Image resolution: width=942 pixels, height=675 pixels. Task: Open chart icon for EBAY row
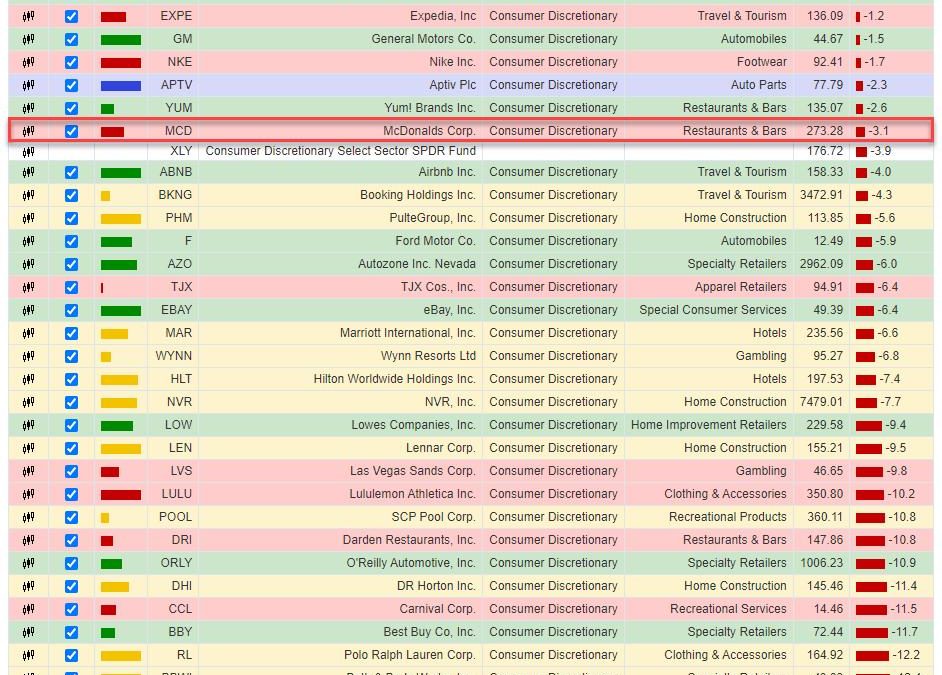click(28, 310)
